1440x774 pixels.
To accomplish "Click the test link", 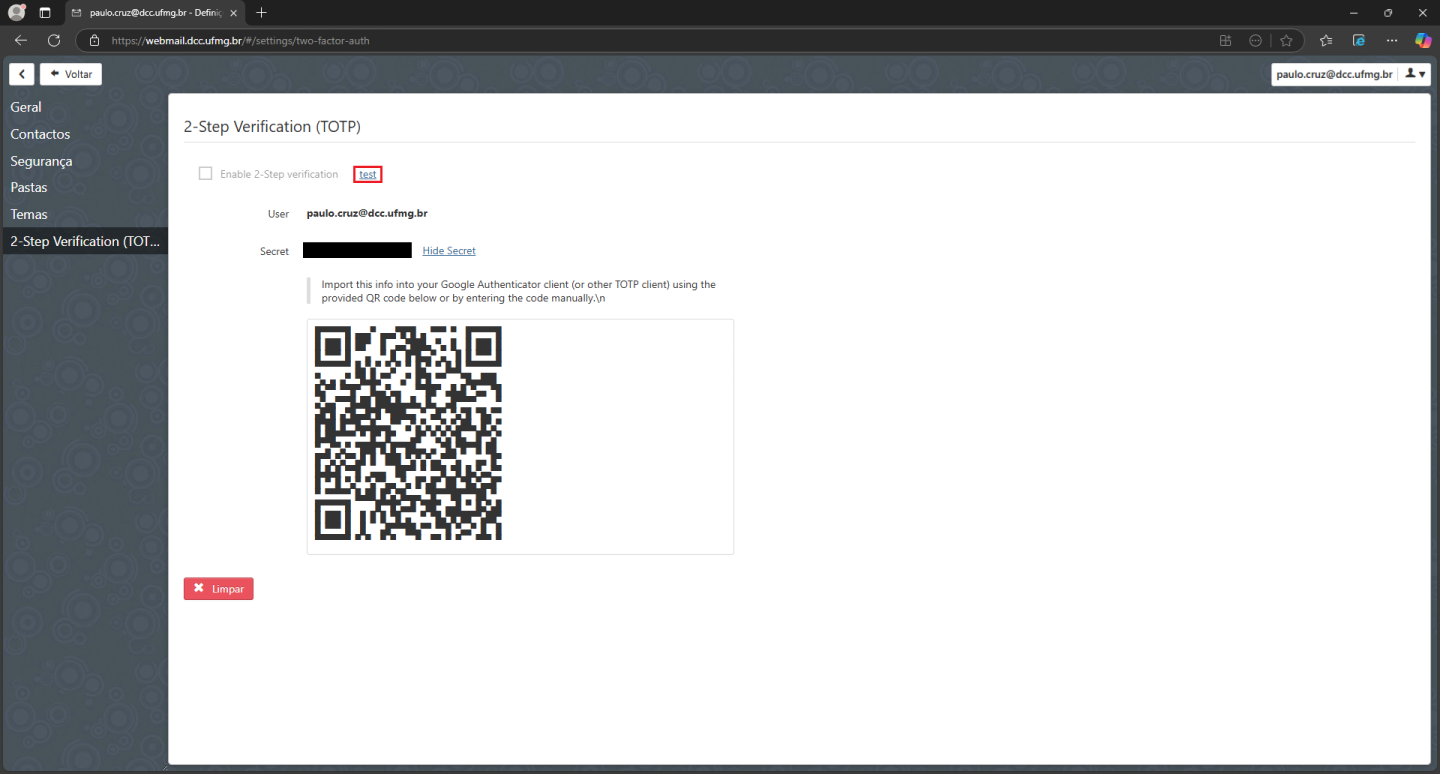I will pos(368,174).
